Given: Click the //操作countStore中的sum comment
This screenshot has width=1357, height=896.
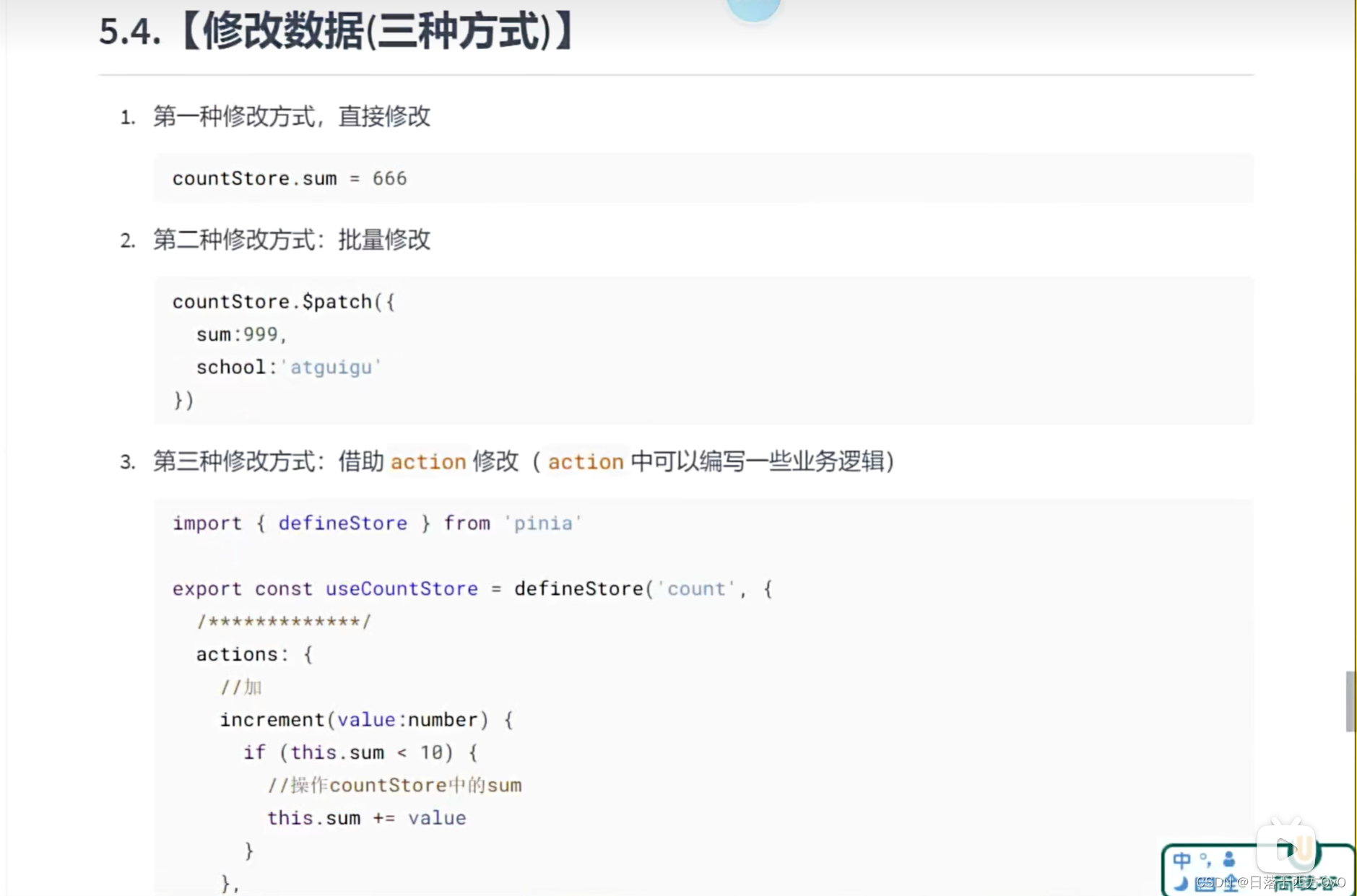Looking at the screenshot, I should pos(394,786).
